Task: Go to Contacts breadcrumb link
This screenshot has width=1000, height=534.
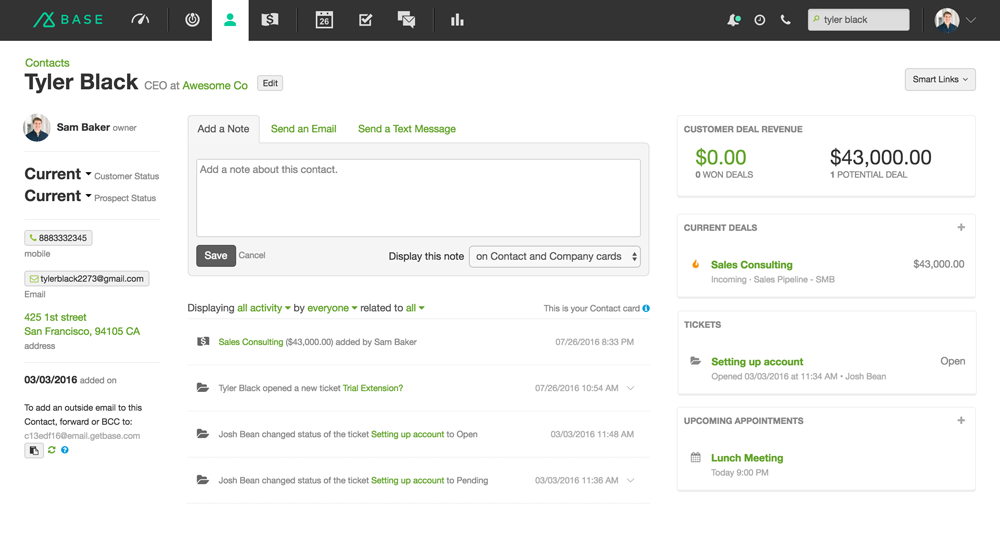Action: (47, 63)
